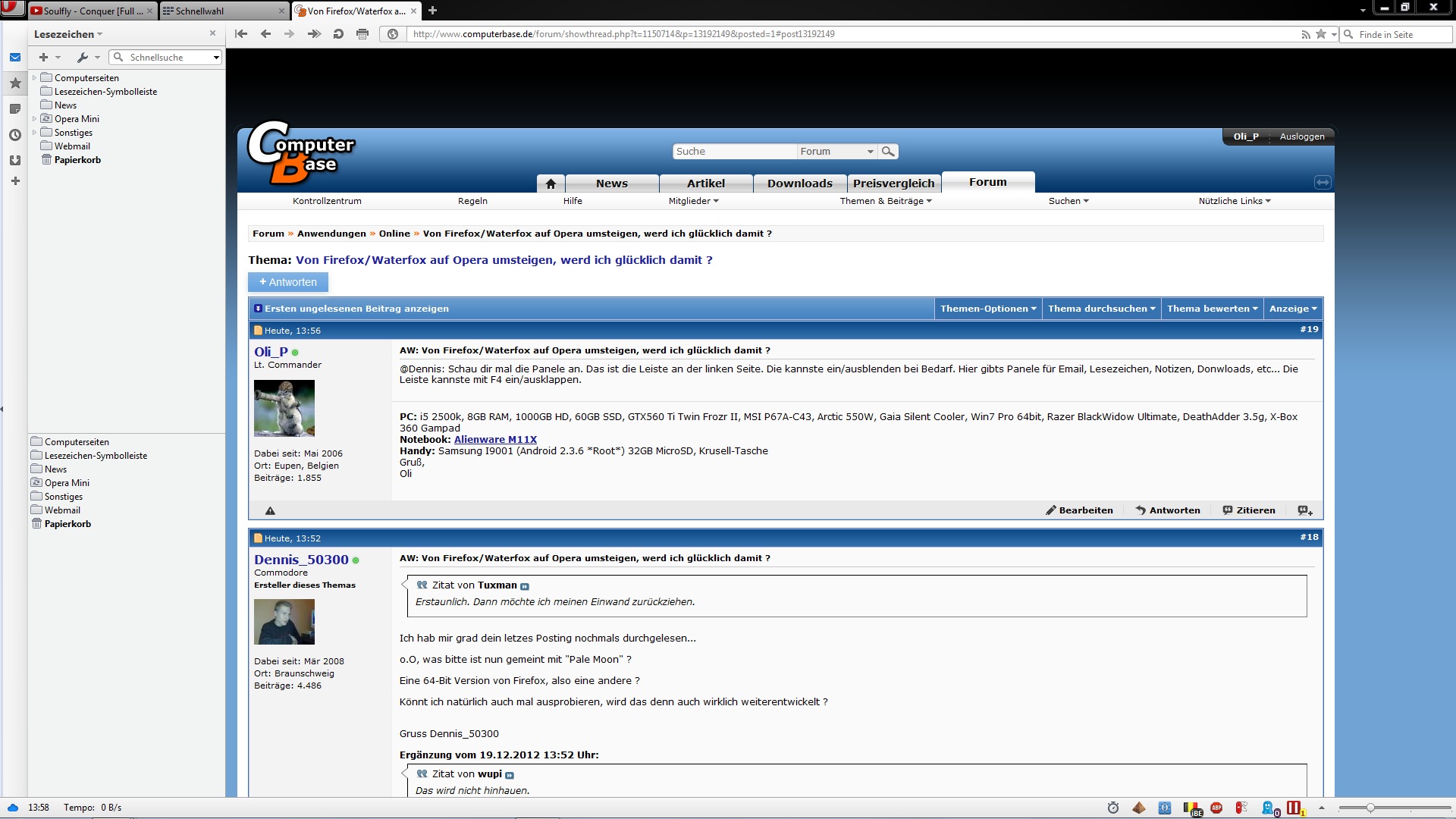Adjust the page zoom slider
The height and width of the screenshot is (819, 1456).
[x=1370, y=808]
